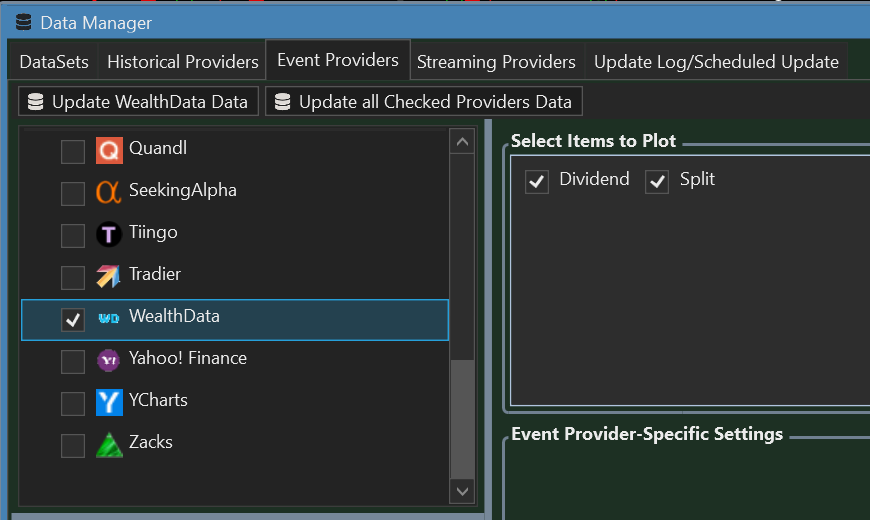Enable the Zacks provider checkbox
The image size is (870, 520).
coord(73,445)
